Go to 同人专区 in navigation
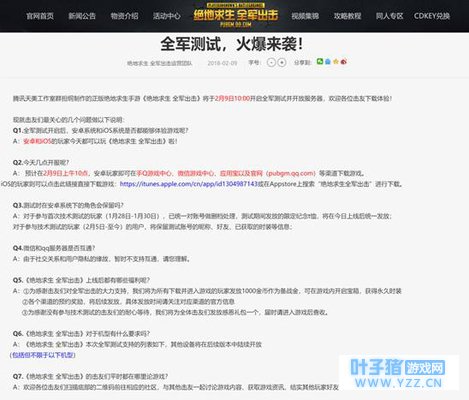Image resolution: width=469 pixels, height=400 pixels. 390,16
